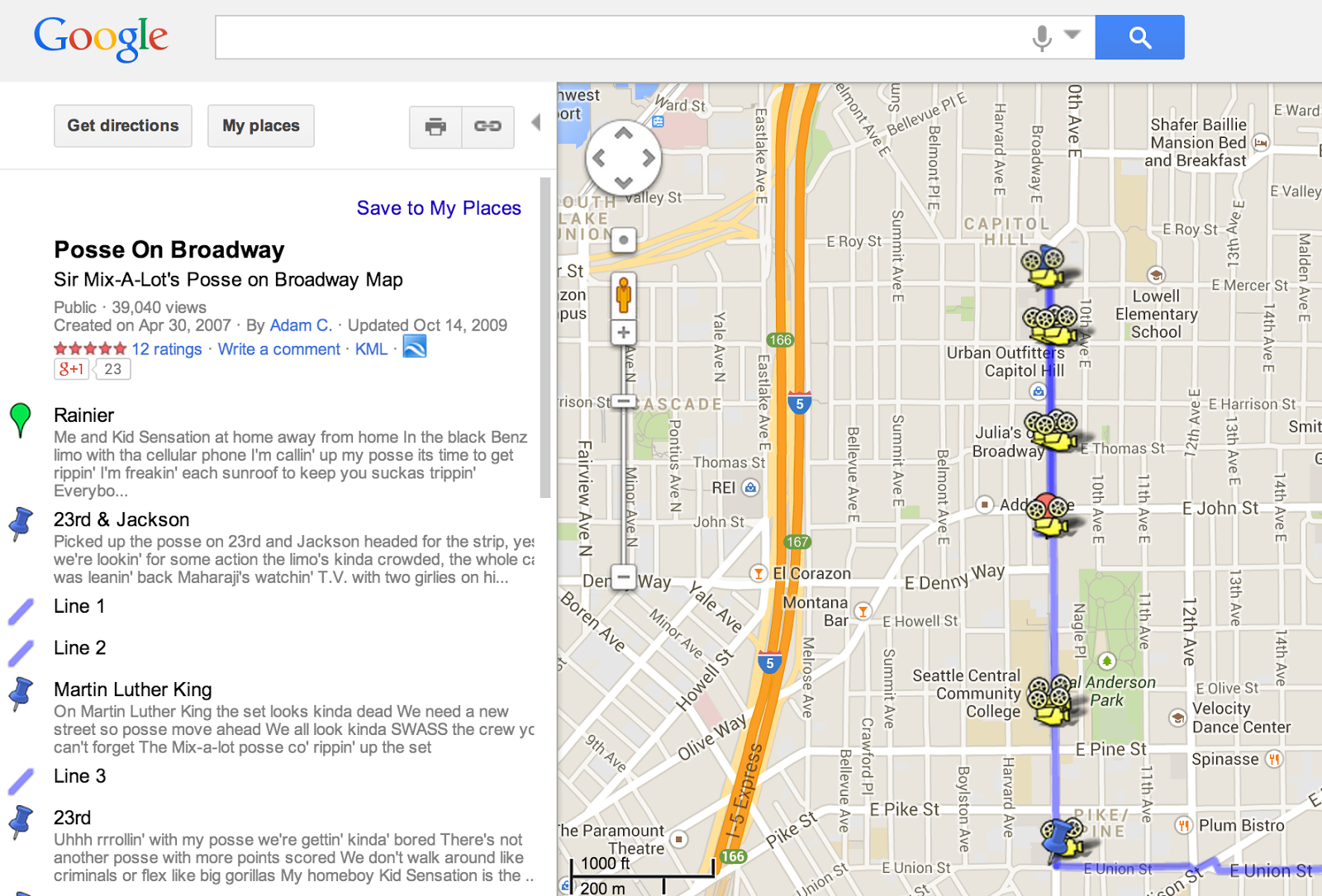Click Write a comment link
The width and height of the screenshot is (1322, 896).
[279, 349]
